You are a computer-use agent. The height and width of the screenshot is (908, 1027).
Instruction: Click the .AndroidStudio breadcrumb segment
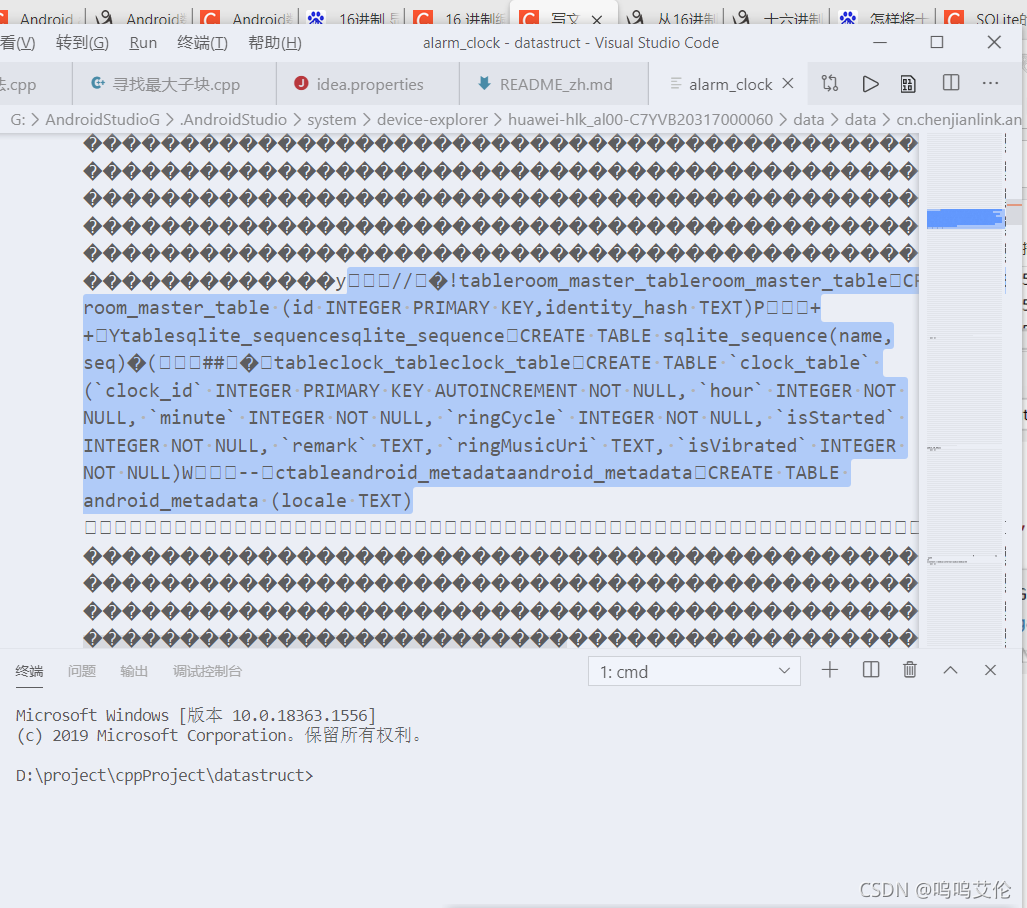(x=234, y=119)
